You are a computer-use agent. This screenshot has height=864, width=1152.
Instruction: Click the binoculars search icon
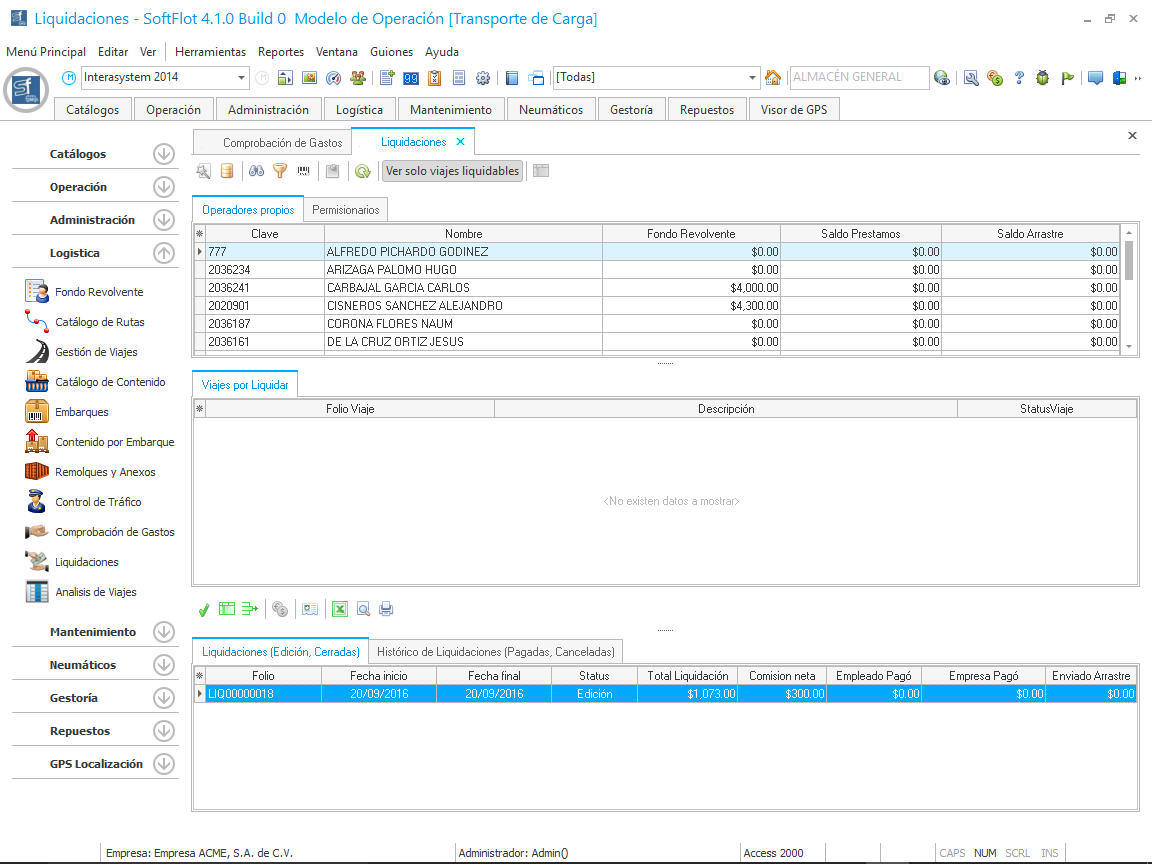click(256, 171)
